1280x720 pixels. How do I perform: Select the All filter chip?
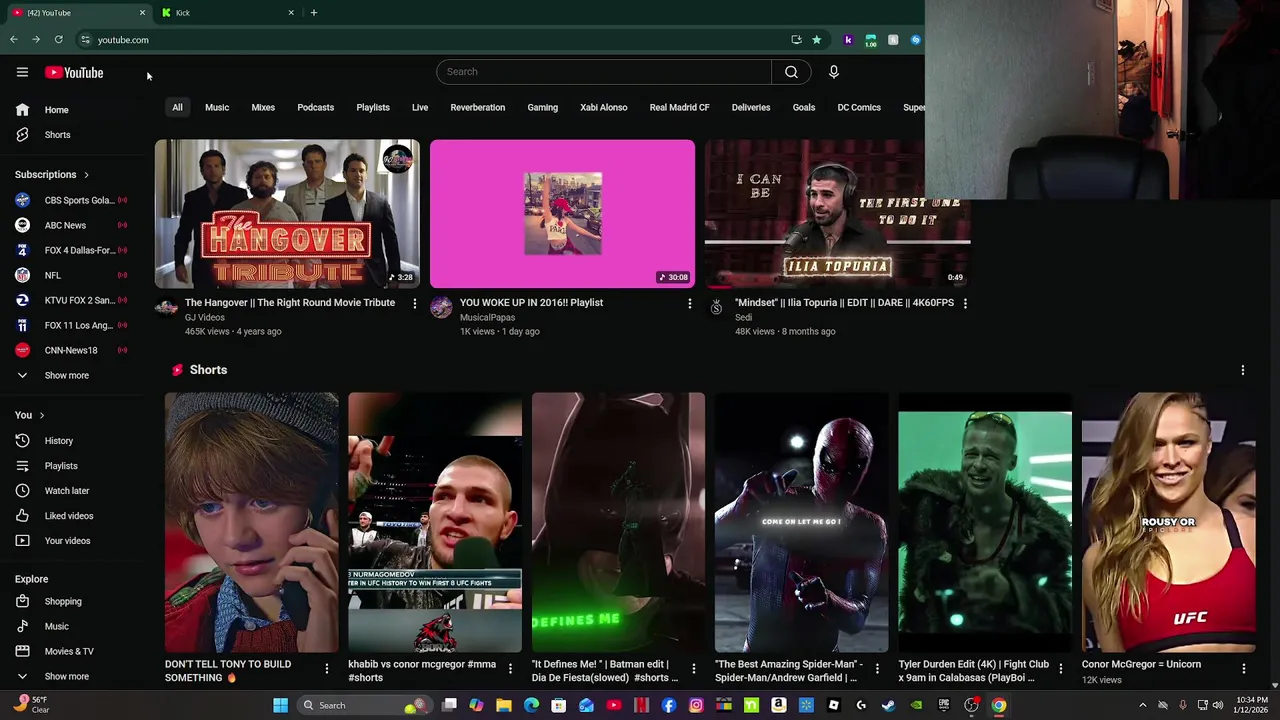[177, 108]
